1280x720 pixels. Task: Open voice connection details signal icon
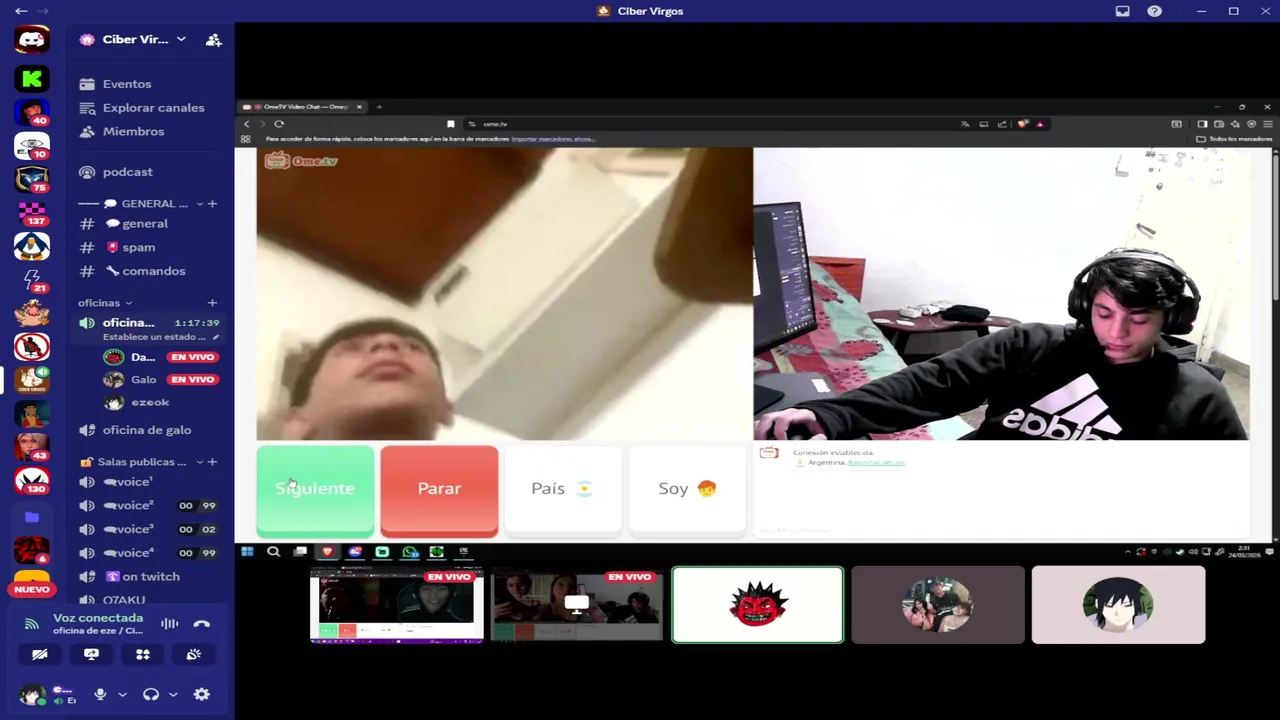tap(32, 624)
